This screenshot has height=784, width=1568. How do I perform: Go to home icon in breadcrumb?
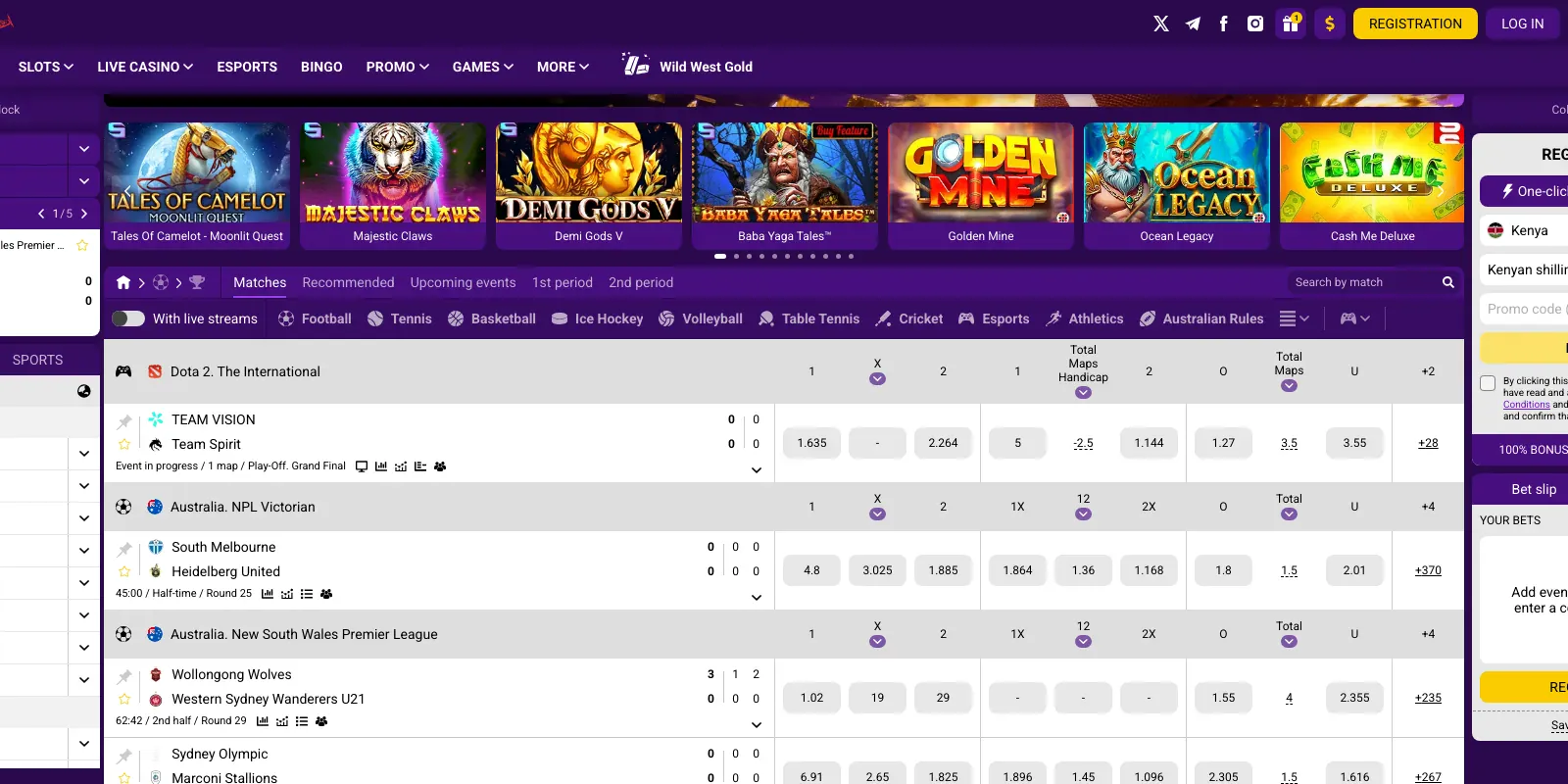[x=123, y=282]
